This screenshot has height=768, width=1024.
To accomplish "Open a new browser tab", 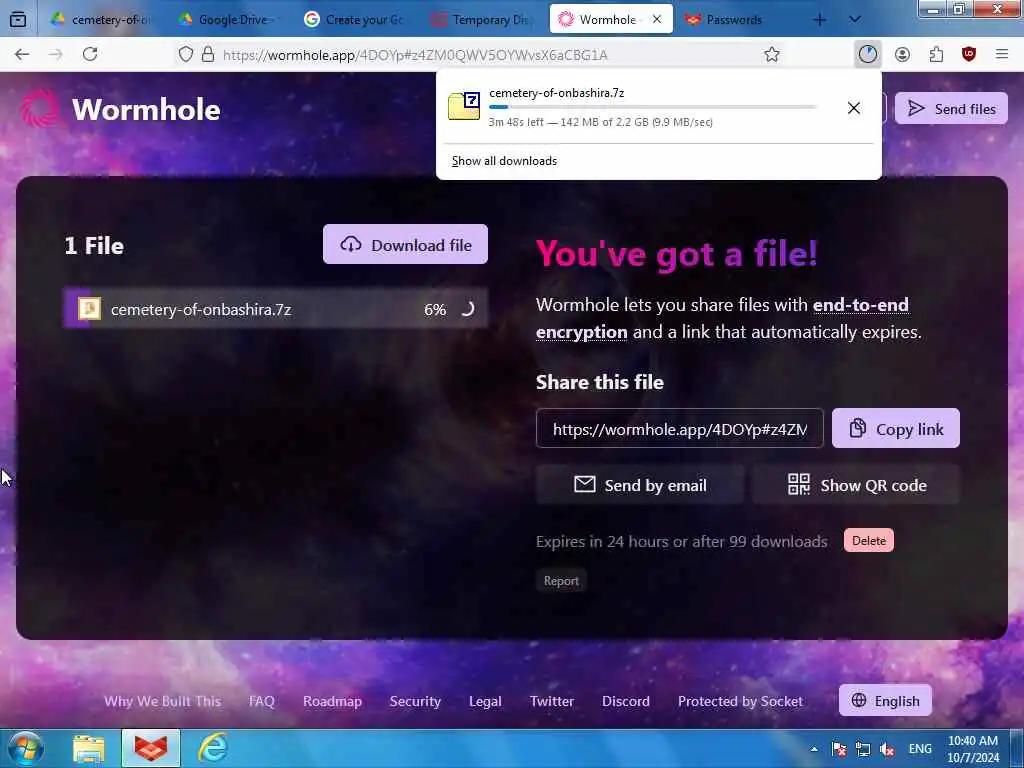I will 820,20.
